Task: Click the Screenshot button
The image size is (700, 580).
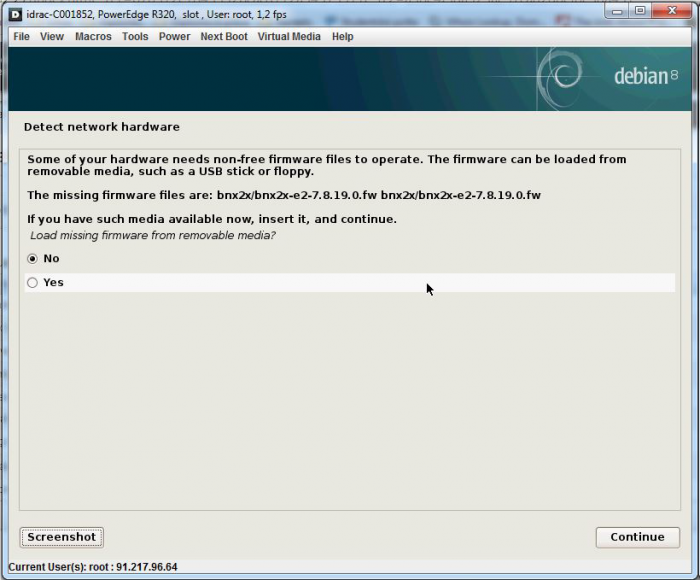Action: (x=62, y=537)
